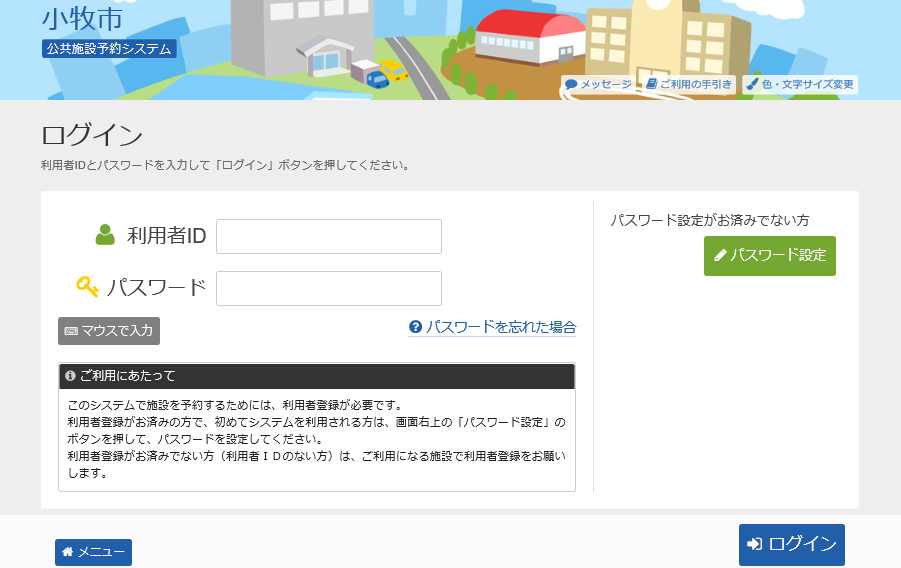
Task: Focus the パスワード text field
Action: (x=328, y=288)
